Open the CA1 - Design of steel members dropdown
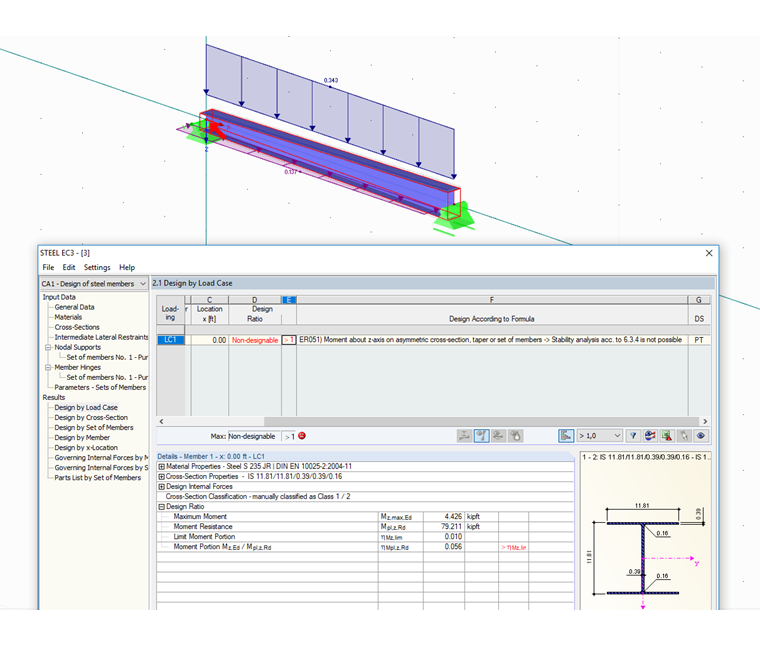The image size is (760, 647). click(94, 284)
